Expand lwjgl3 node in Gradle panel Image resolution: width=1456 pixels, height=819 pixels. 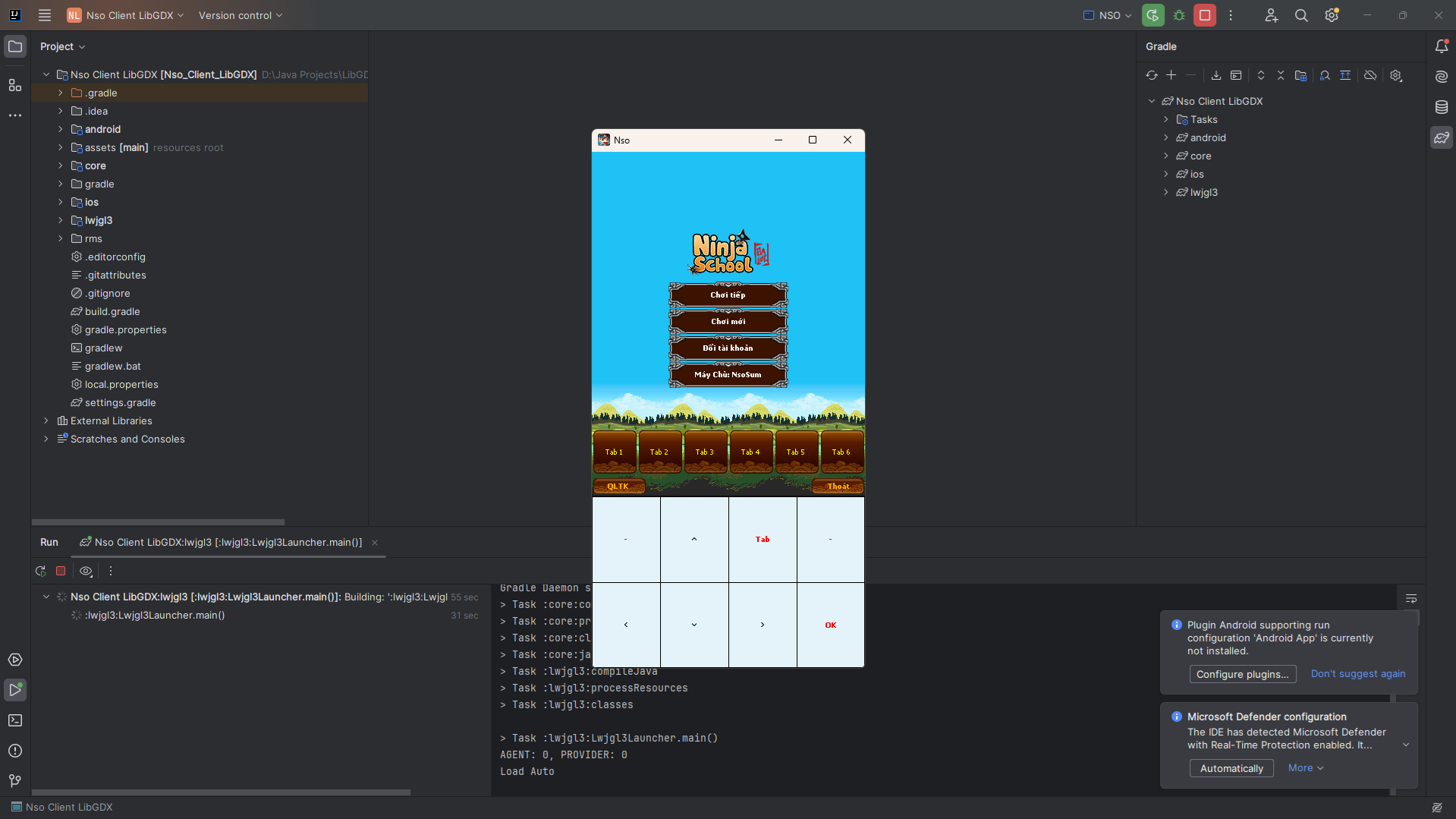coord(1166,192)
